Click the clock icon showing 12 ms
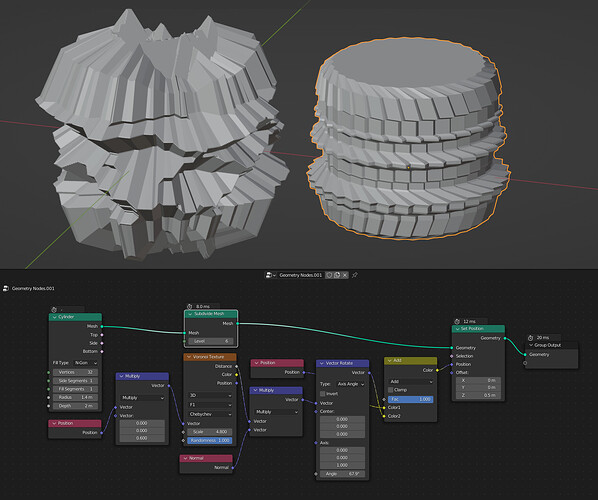The width and height of the screenshot is (598, 500). coord(457,321)
